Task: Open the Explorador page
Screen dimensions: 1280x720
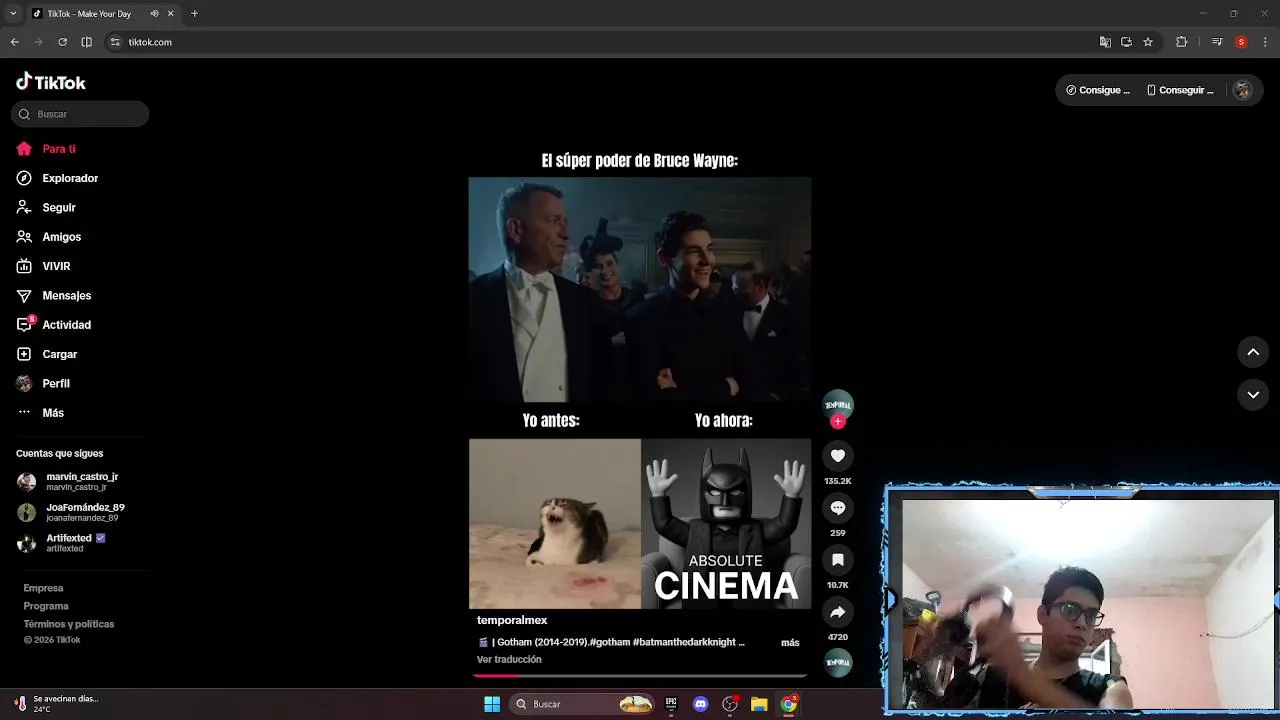Action: coord(57,178)
